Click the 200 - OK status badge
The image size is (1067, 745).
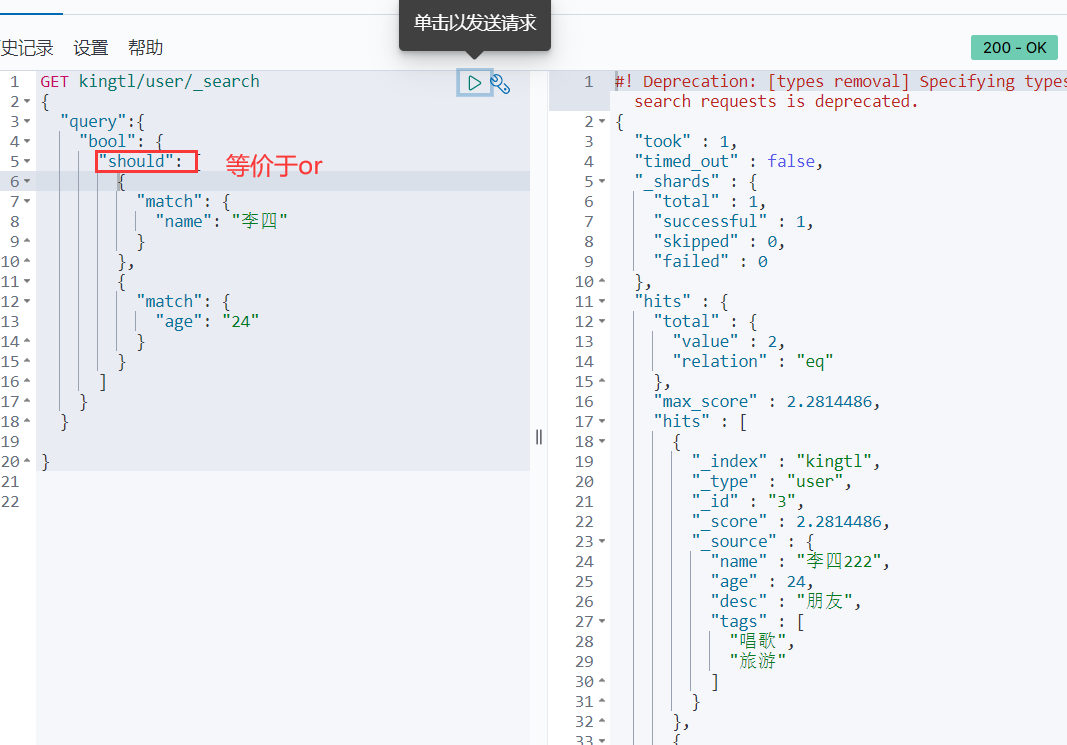[x=1014, y=48]
